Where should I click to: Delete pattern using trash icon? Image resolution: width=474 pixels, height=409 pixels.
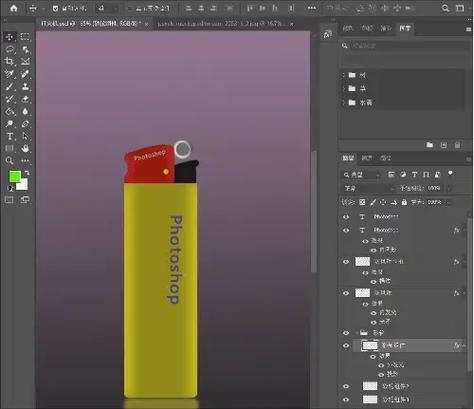click(x=458, y=145)
